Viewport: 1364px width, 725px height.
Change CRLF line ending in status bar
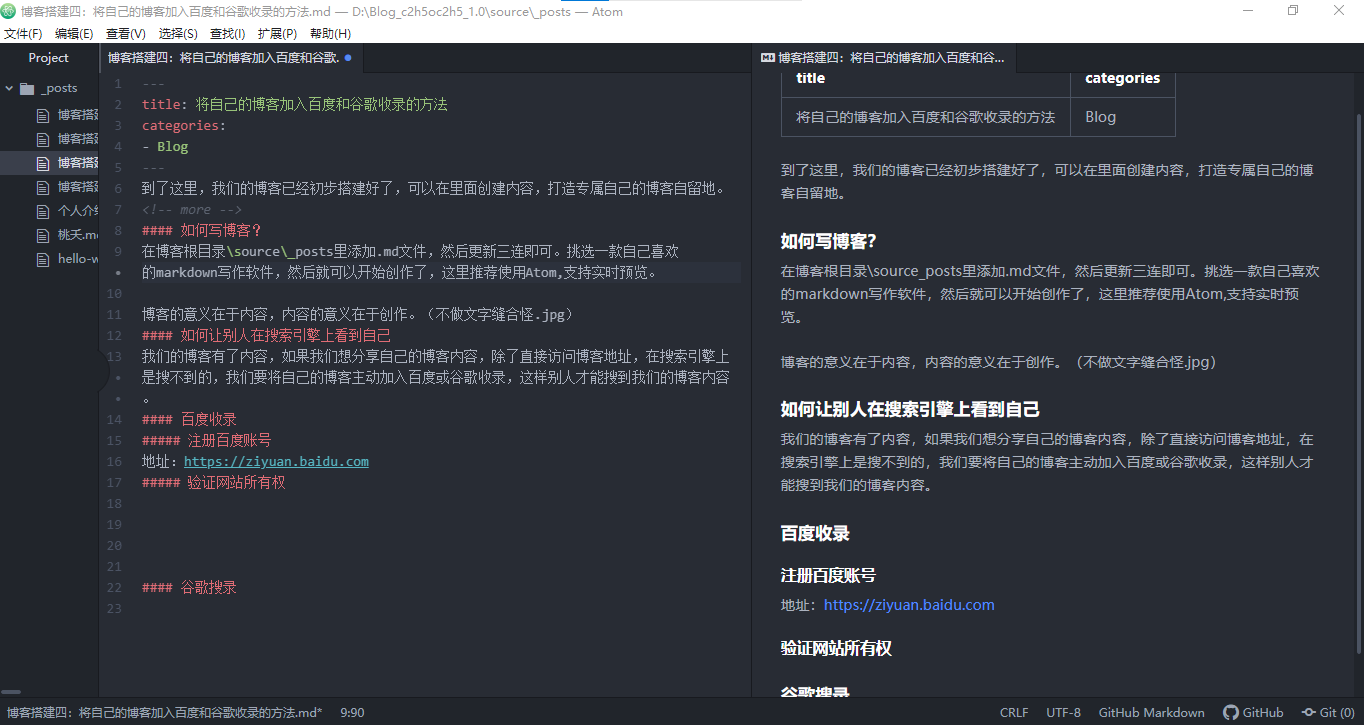coord(1014,713)
